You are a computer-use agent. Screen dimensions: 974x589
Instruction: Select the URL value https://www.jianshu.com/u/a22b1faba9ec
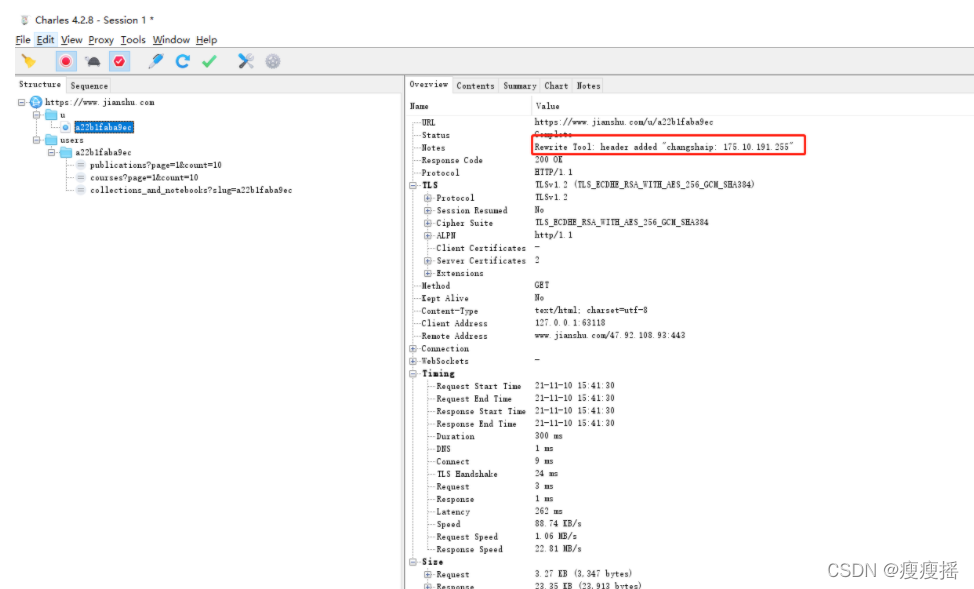(624, 122)
